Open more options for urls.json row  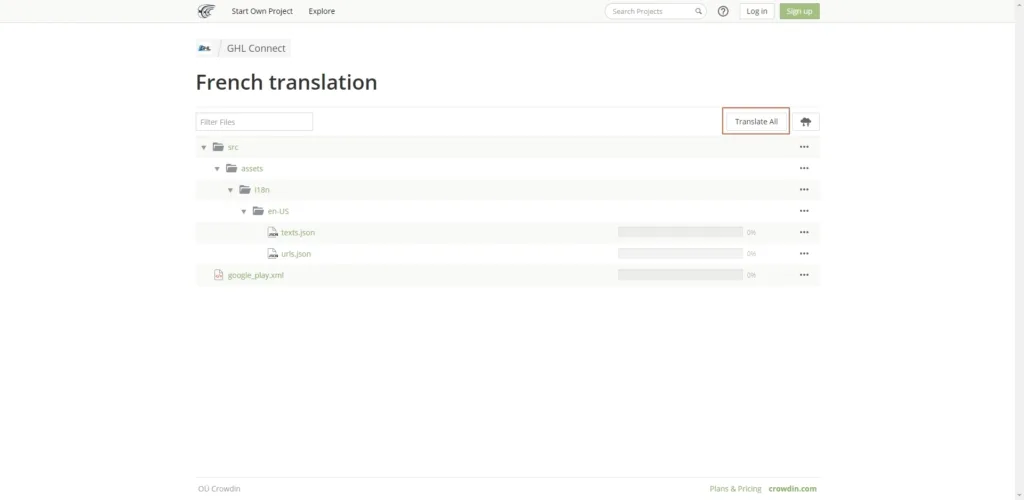[803, 254]
